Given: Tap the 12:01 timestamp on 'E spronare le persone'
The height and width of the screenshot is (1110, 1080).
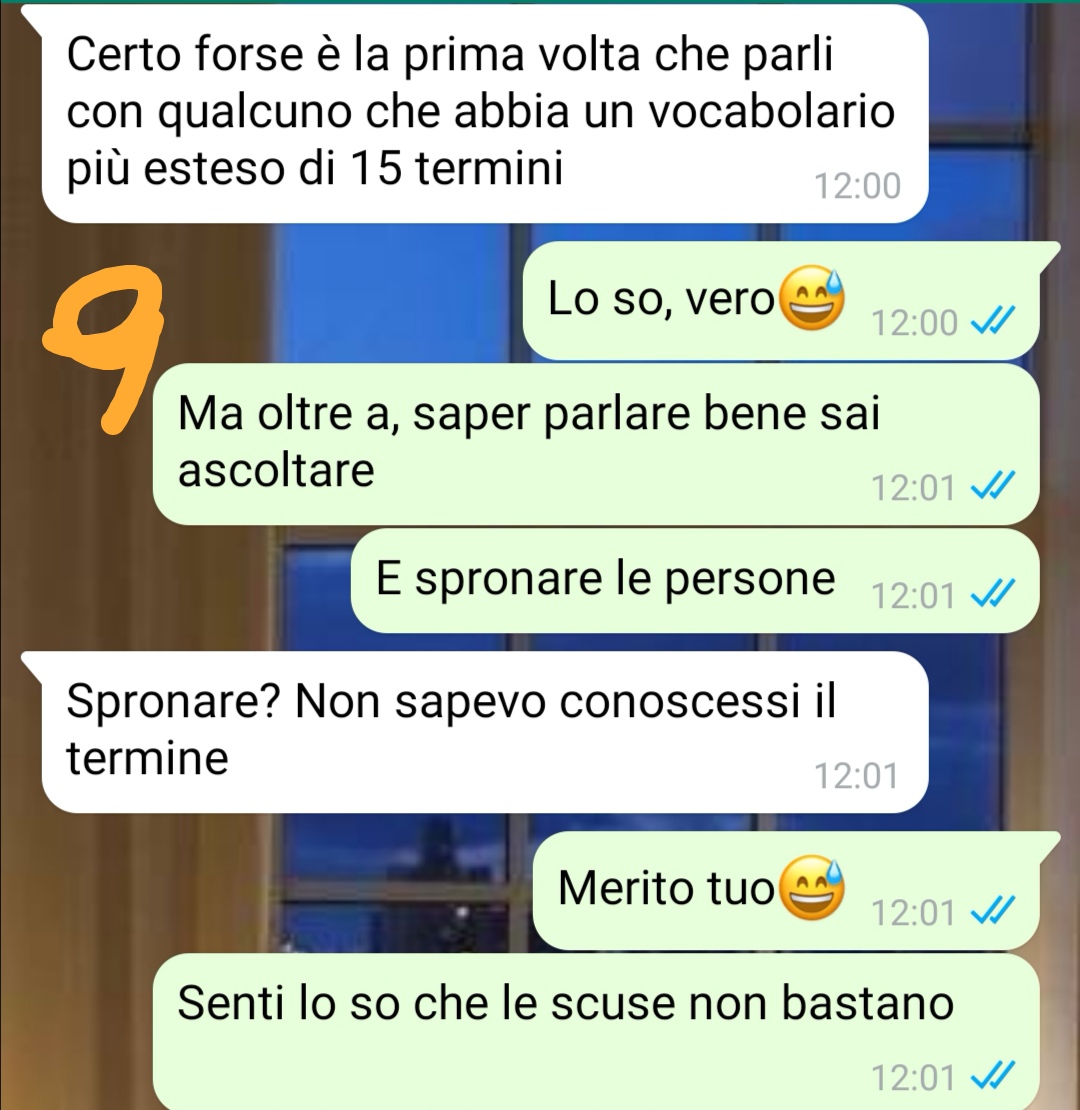Looking at the screenshot, I should coord(913,595).
